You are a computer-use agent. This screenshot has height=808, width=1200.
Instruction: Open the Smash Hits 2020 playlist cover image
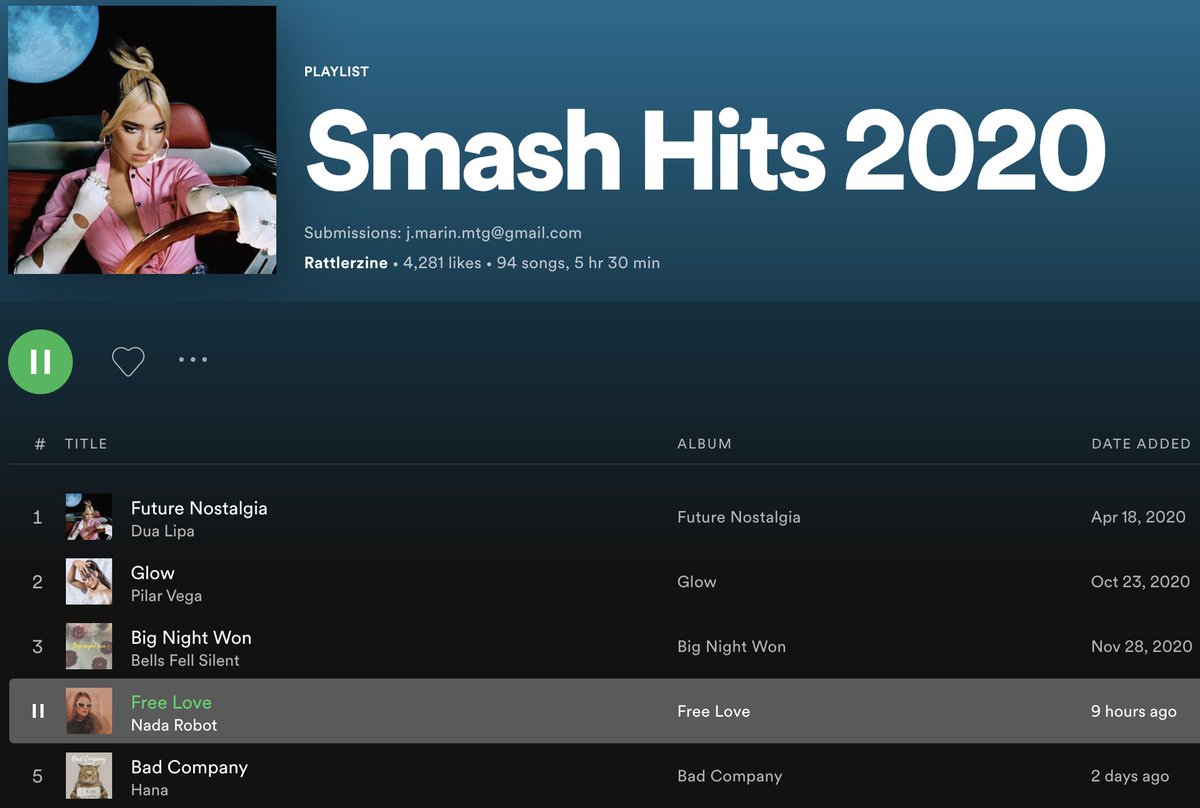(x=142, y=140)
